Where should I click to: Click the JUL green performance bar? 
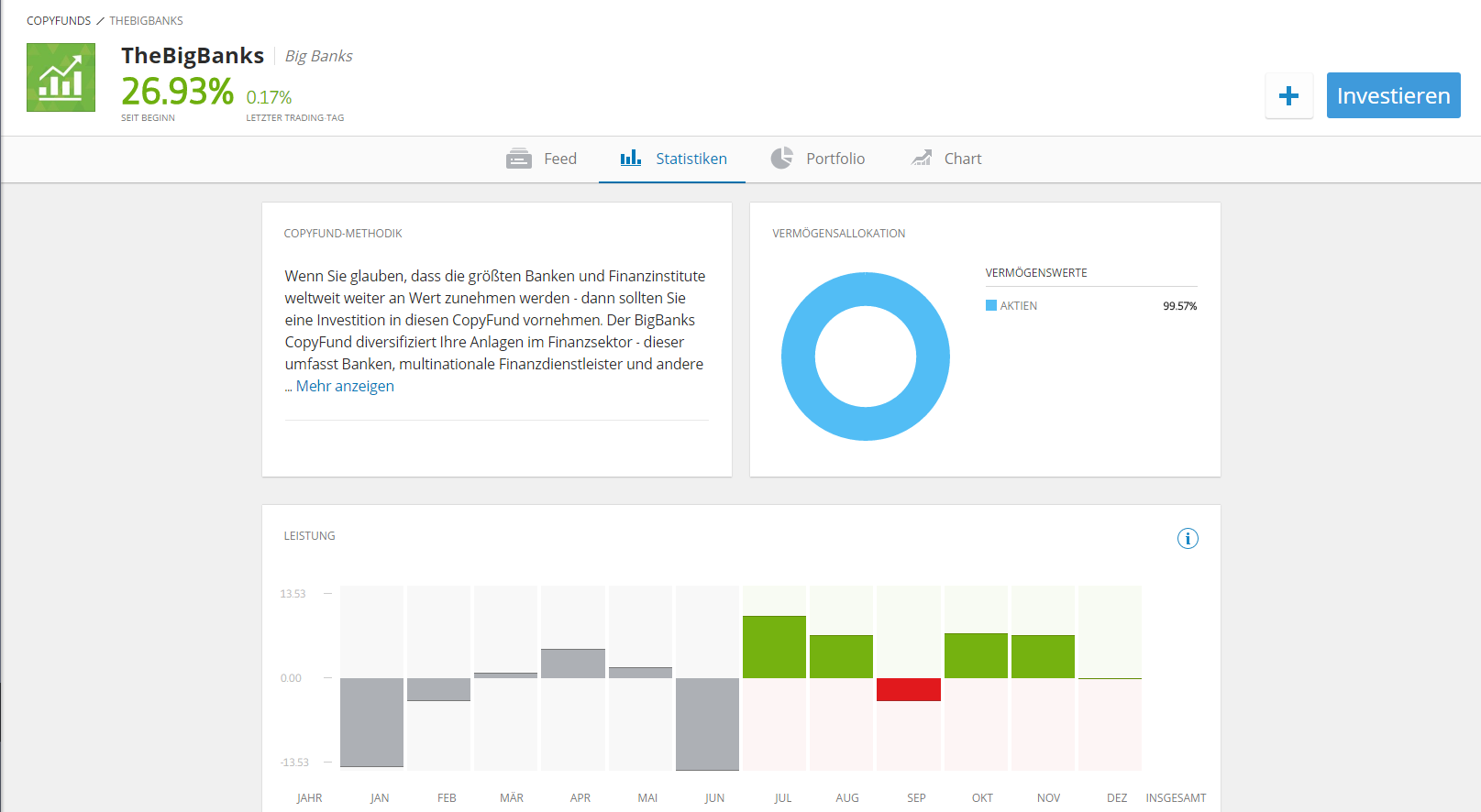[x=774, y=647]
